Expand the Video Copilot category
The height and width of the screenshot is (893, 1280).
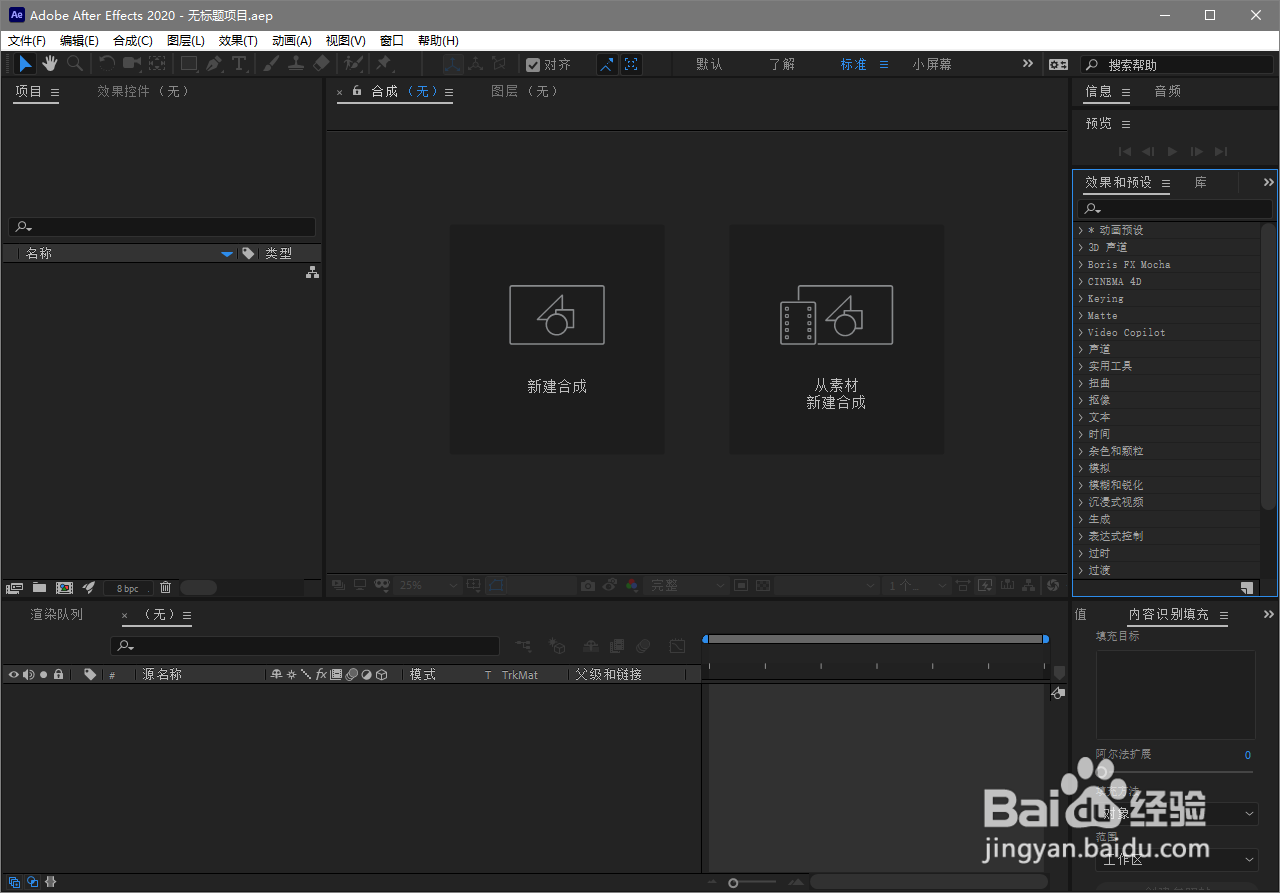(x=1081, y=332)
